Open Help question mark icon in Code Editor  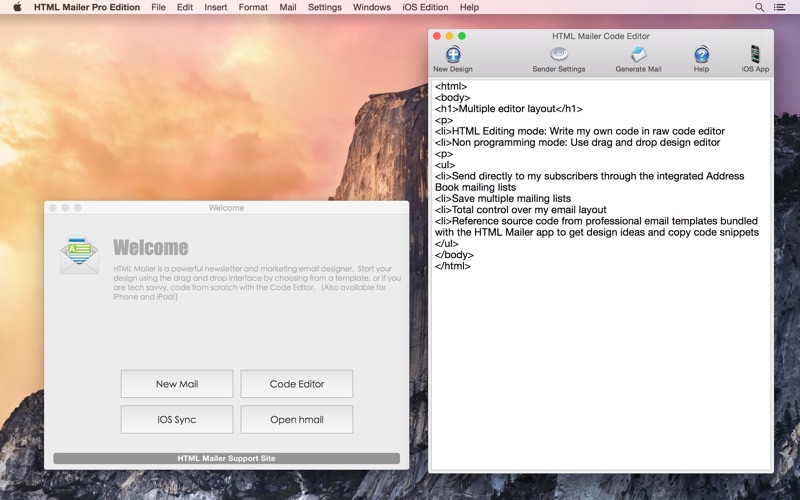tap(701, 54)
